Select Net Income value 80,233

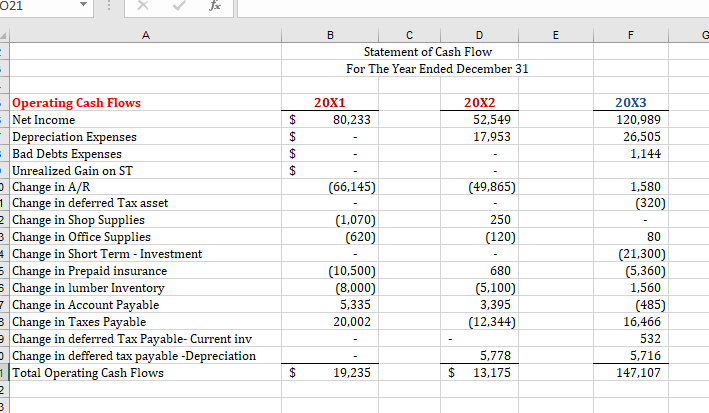(x=330, y=120)
